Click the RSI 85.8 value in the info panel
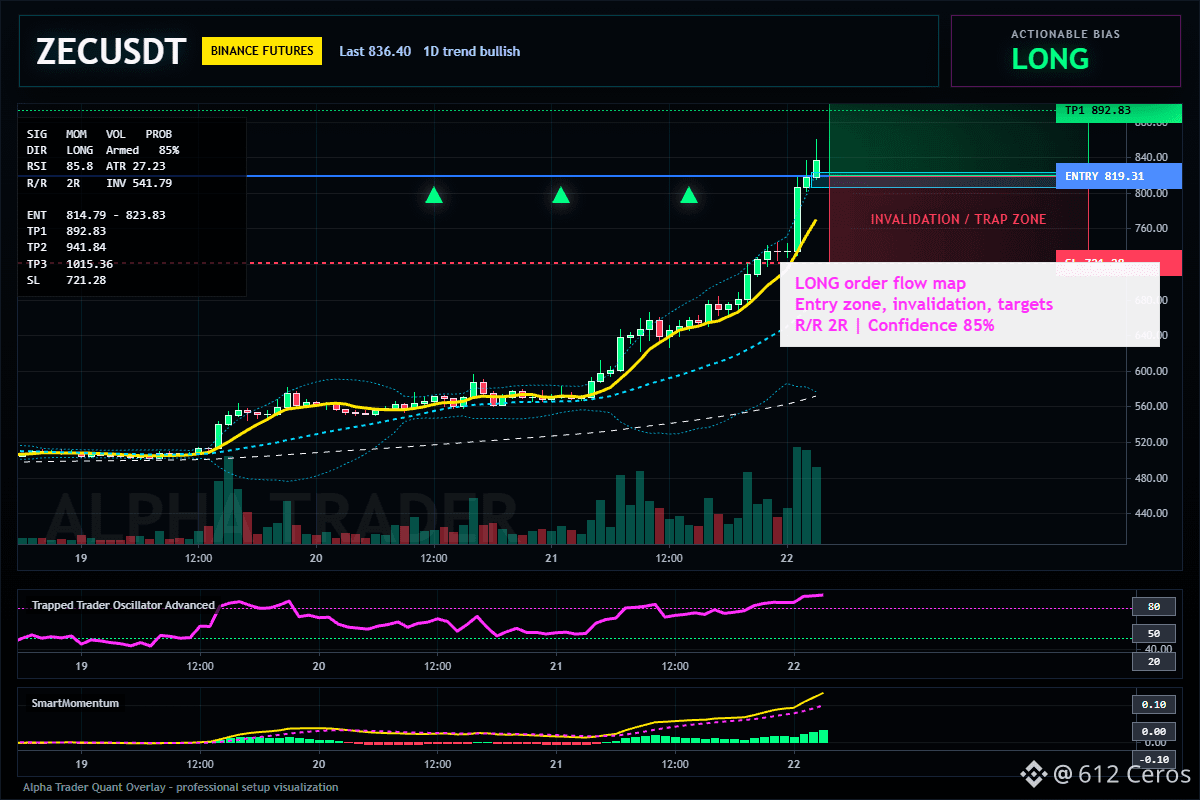The height and width of the screenshot is (800, 1200). pyautogui.click(x=79, y=166)
